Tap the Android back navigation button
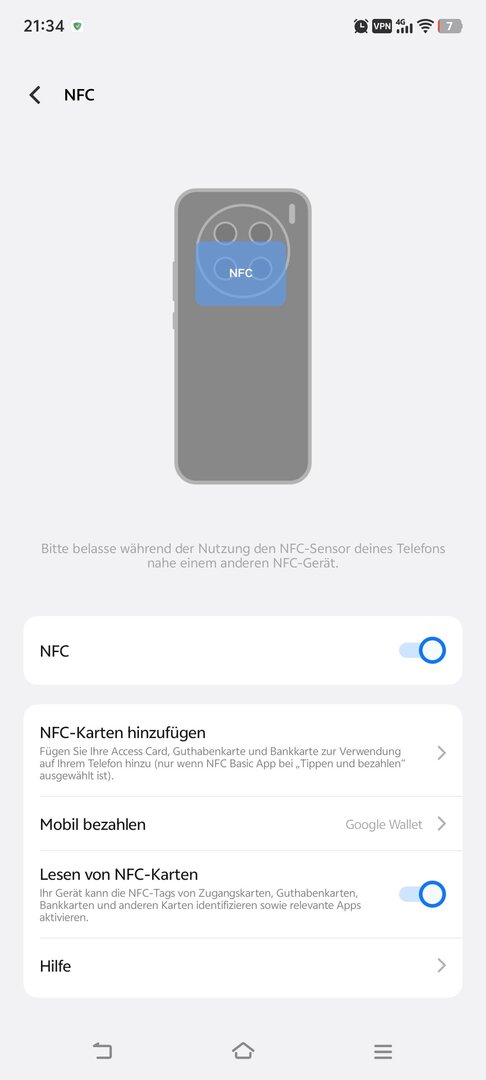Screen dimensions: 486x1080 point(102,1050)
